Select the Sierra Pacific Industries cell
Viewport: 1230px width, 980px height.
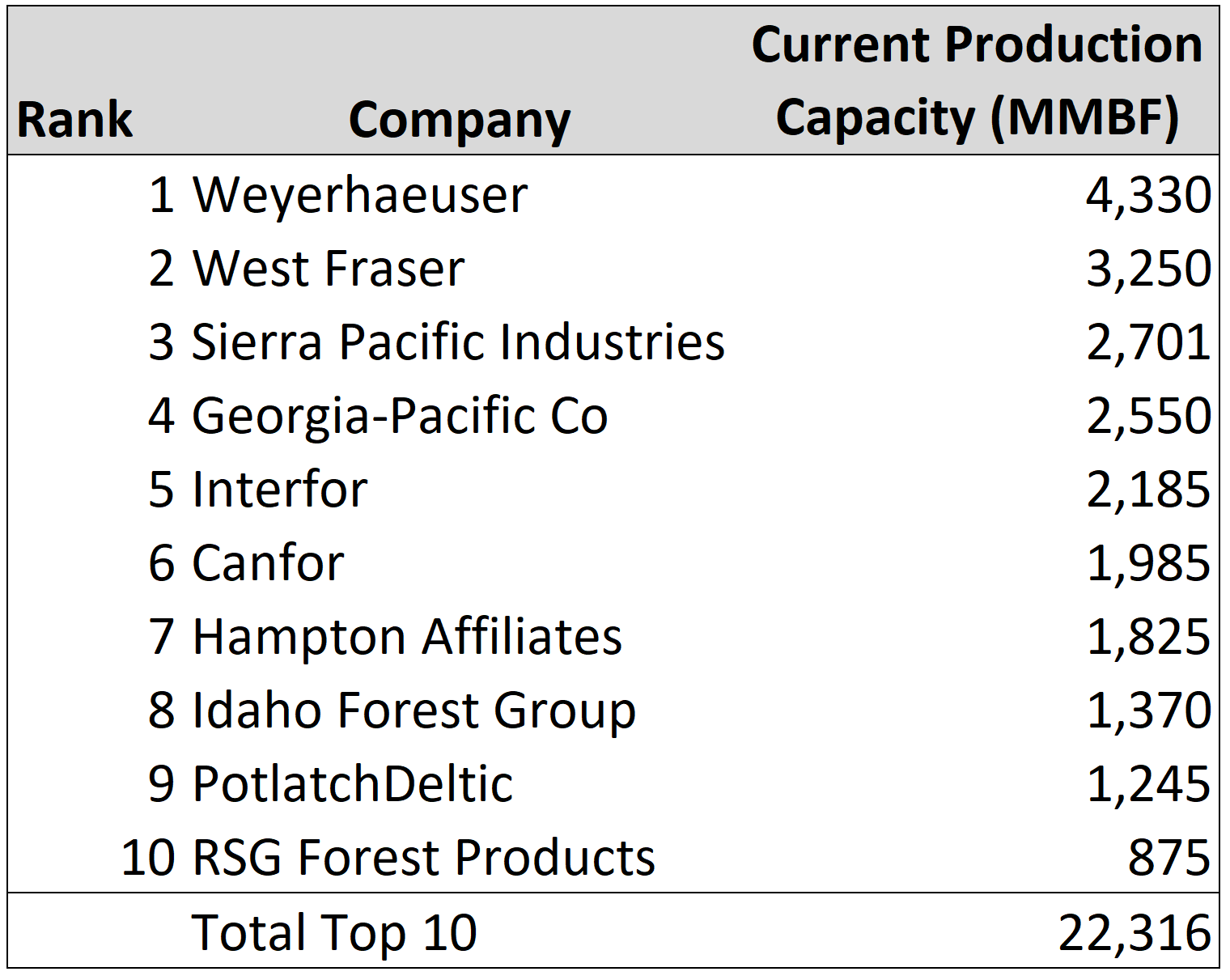pos(458,342)
